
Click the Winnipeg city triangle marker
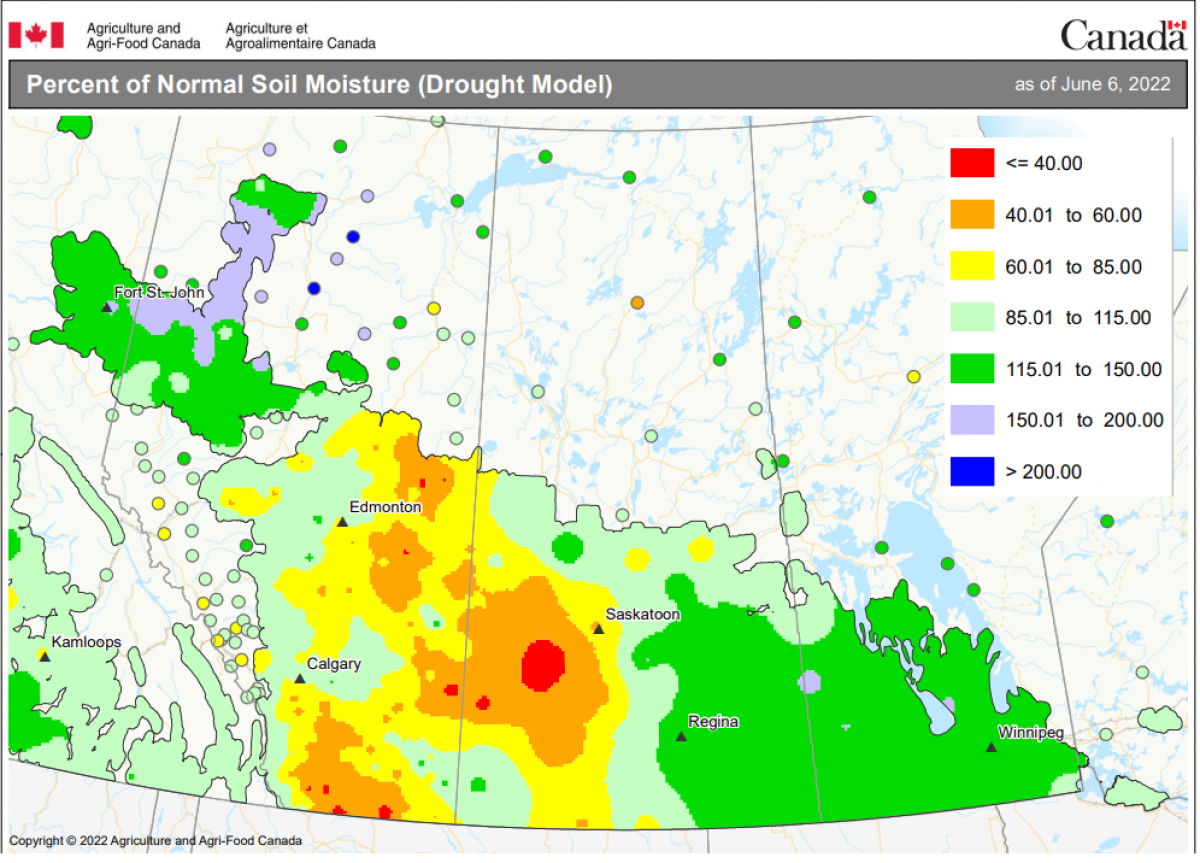tap(991, 747)
